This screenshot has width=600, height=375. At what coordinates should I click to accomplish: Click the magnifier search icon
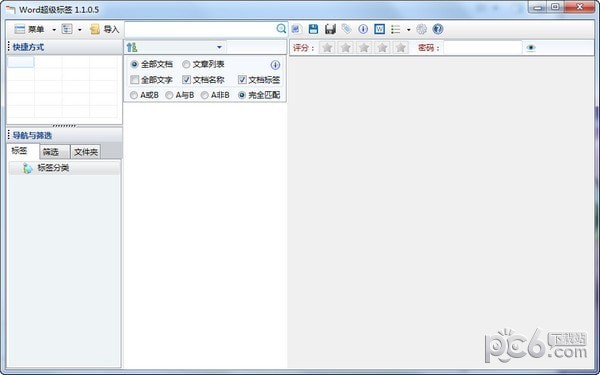281,29
